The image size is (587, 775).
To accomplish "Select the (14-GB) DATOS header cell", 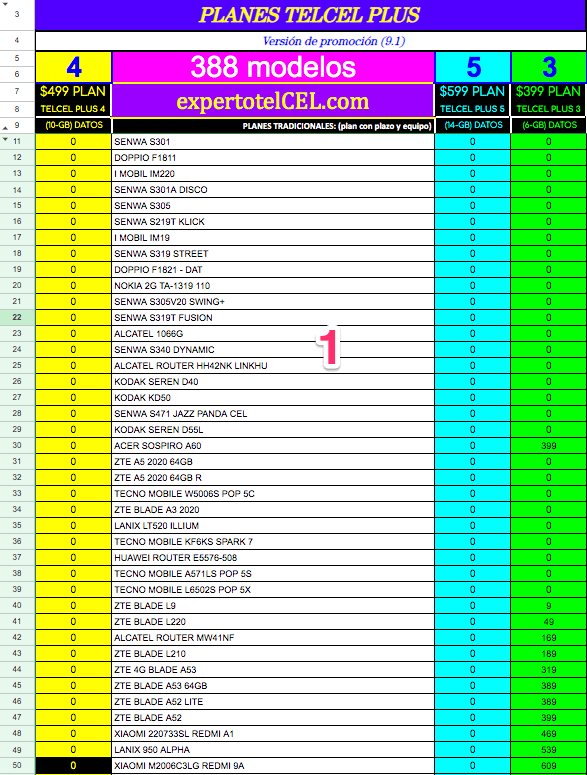I will (472, 126).
